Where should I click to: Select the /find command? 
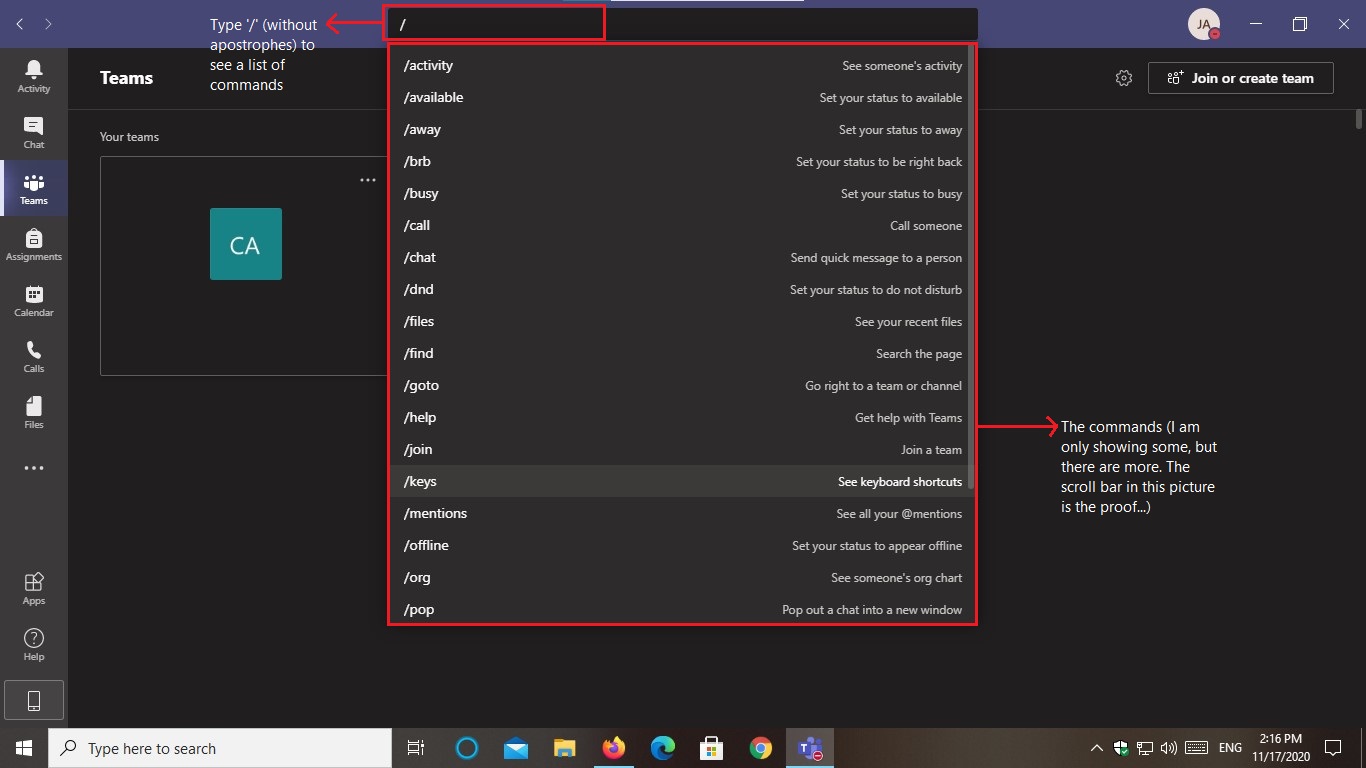click(x=681, y=354)
